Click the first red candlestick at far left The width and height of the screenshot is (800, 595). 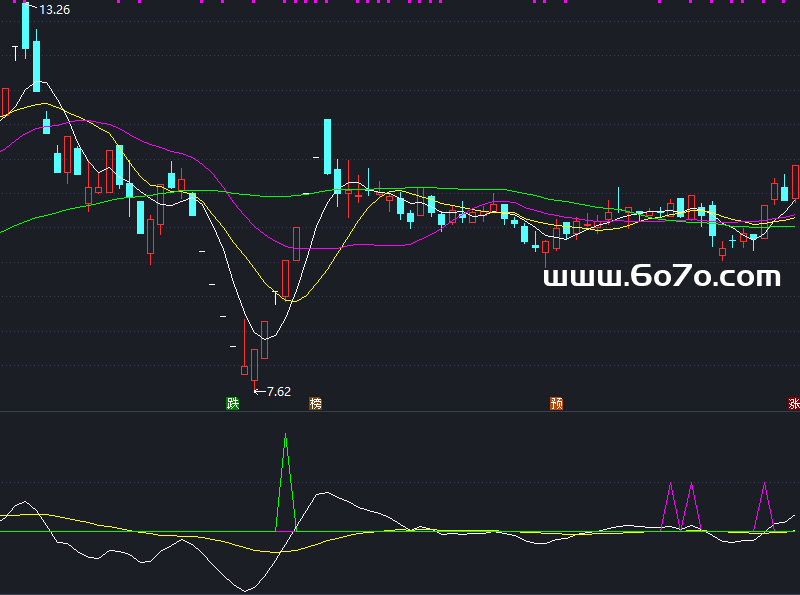[x=5, y=101]
